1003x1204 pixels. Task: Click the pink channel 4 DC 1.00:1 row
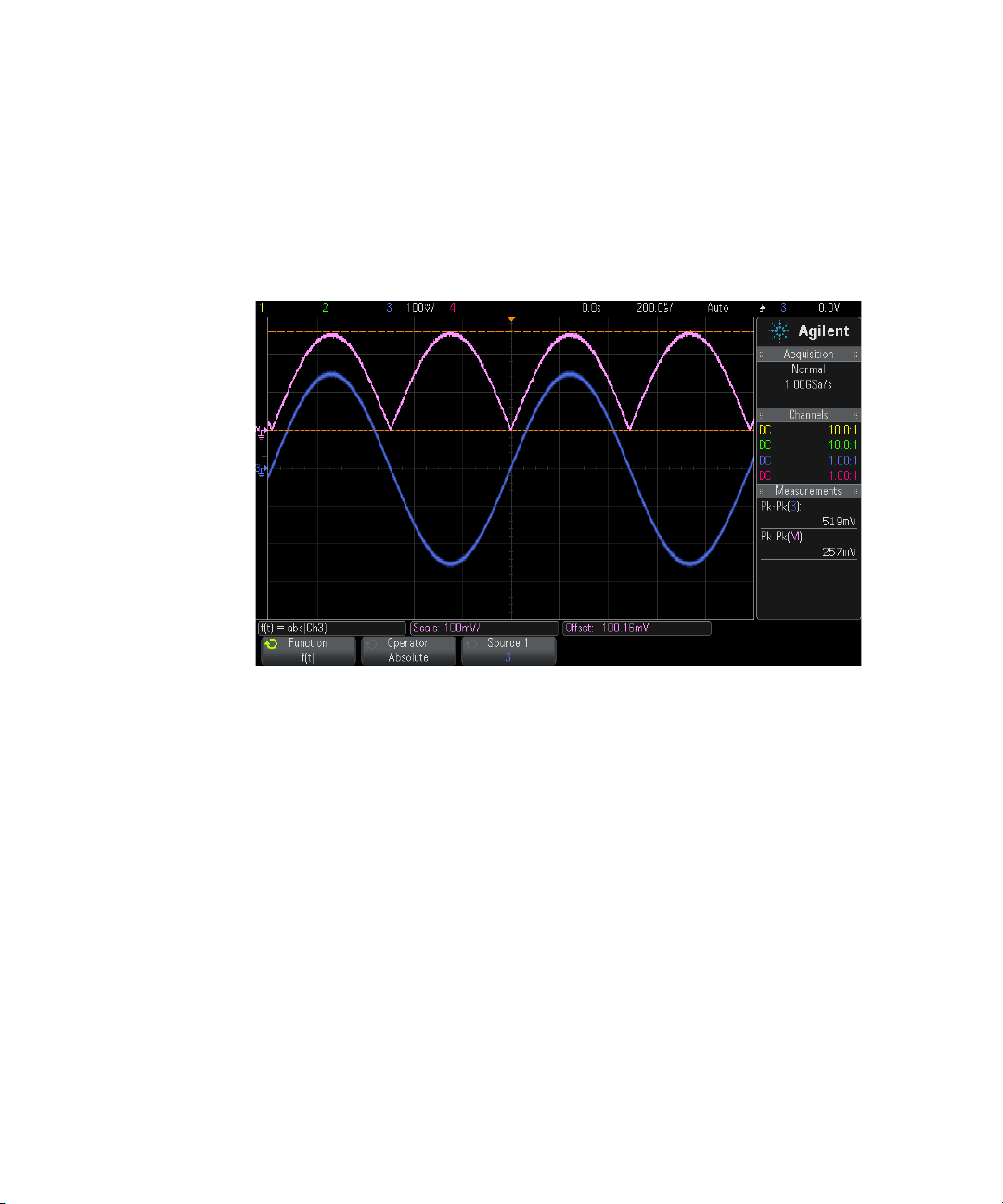pyautogui.click(x=808, y=475)
